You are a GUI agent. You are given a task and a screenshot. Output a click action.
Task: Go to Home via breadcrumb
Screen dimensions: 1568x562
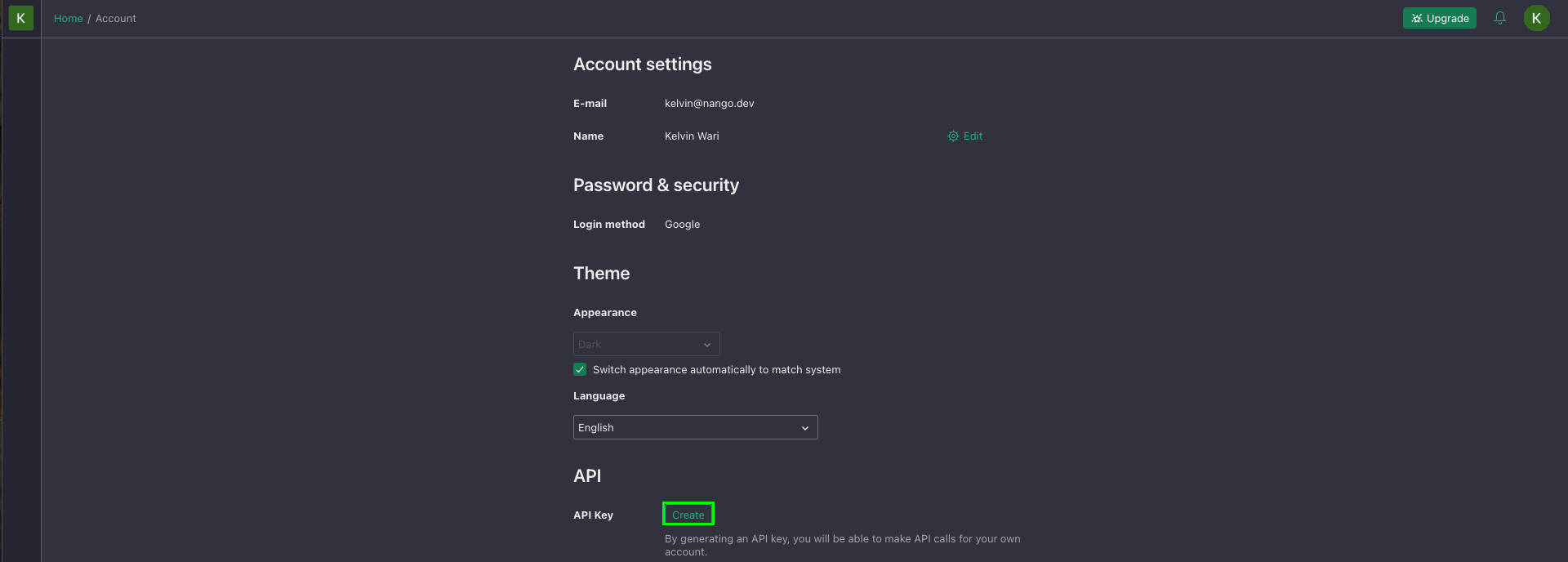69,18
